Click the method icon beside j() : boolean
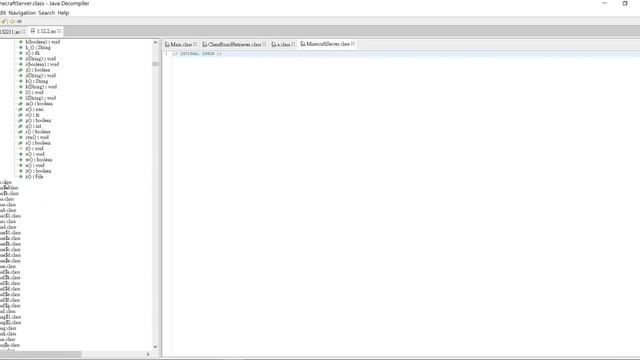 [x=20, y=70]
